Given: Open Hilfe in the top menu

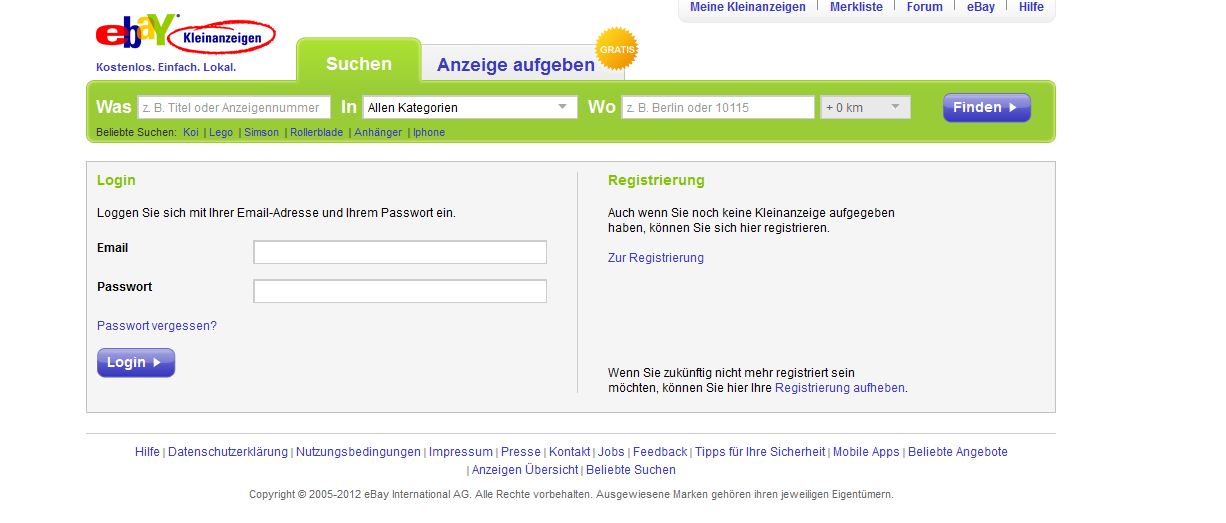Looking at the screenshot, I should tap(1031, 7).
